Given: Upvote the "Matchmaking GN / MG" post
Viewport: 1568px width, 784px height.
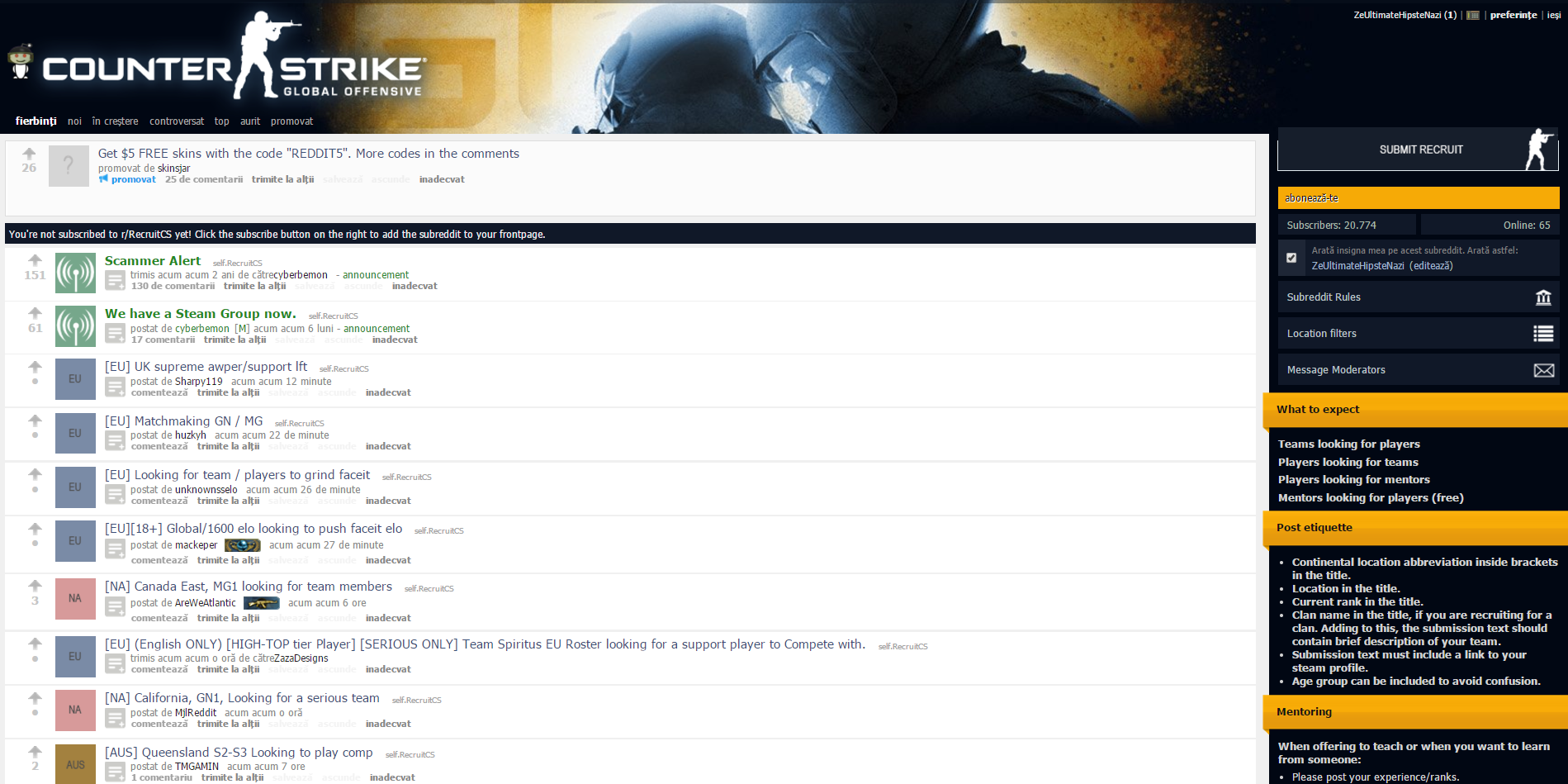Looking at the screenshot, I should pyautogui.click(x=35, y=421).
